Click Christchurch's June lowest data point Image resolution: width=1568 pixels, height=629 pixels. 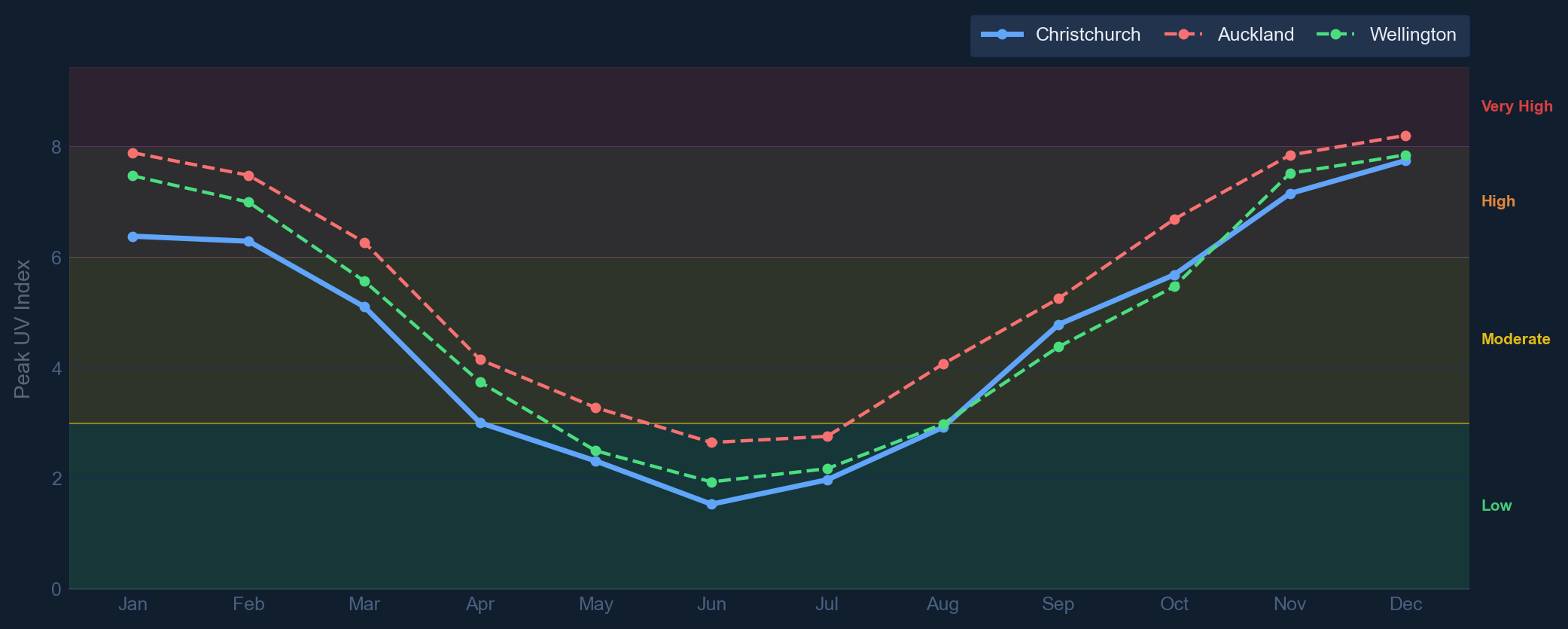[712, 504]
